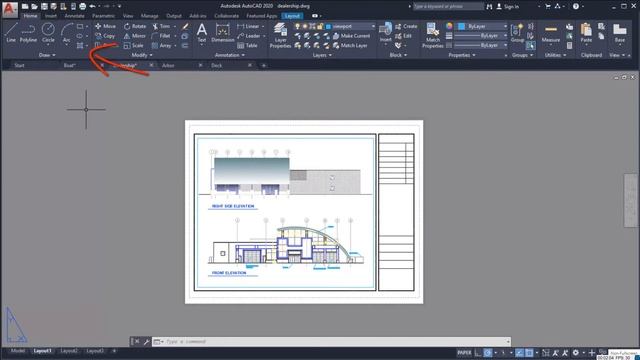
Task: Open the Layout contextual ribbon tab
Action: click(292, 16)
